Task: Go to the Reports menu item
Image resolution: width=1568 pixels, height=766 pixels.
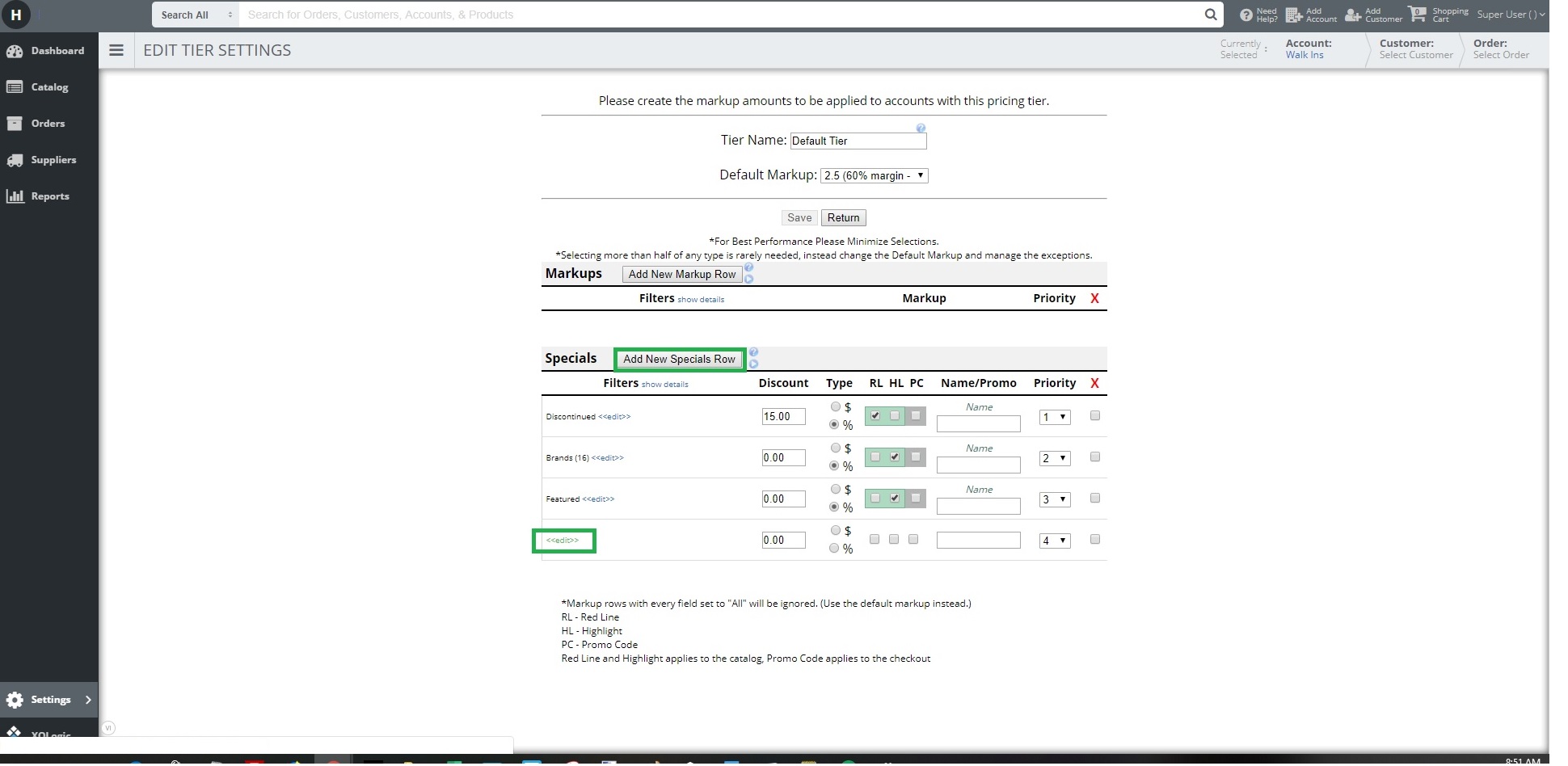Action: (50, 196)
